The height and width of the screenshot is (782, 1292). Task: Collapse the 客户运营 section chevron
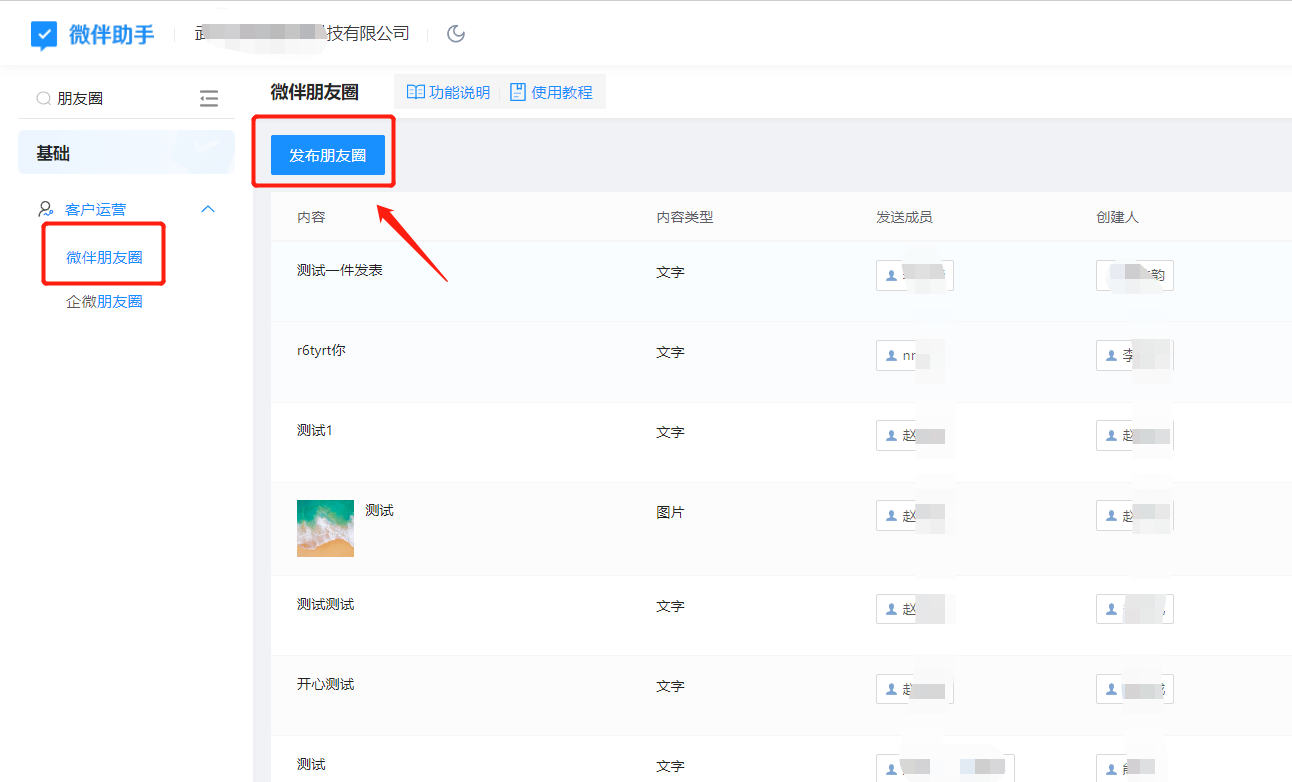click(208, 209)
